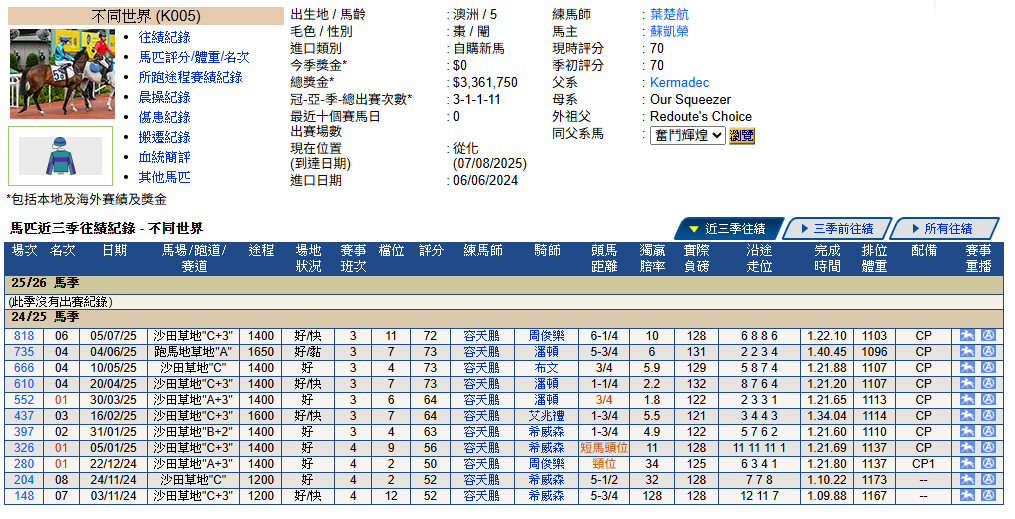Screen dimensions: 1015x519
Task: Switch to 三季前往績 tab
Action: click(x=837, y=228)
